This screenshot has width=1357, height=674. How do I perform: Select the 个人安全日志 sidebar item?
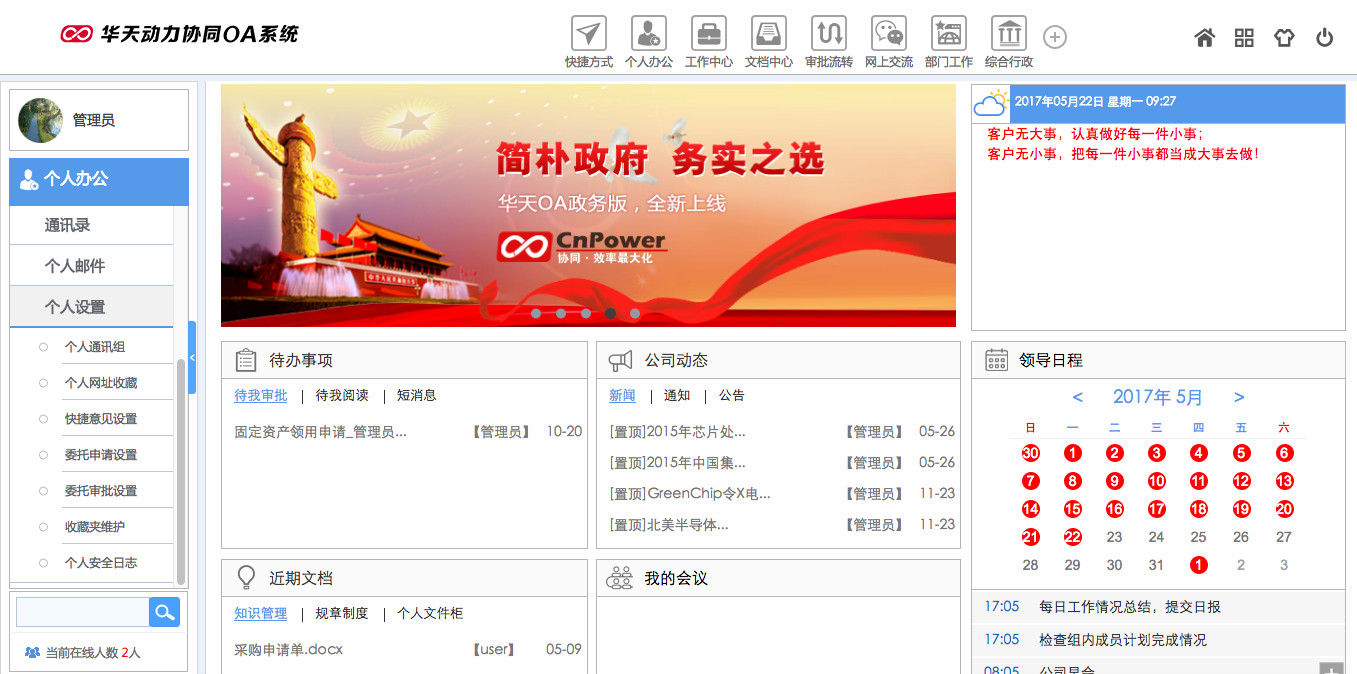(101, 563)
